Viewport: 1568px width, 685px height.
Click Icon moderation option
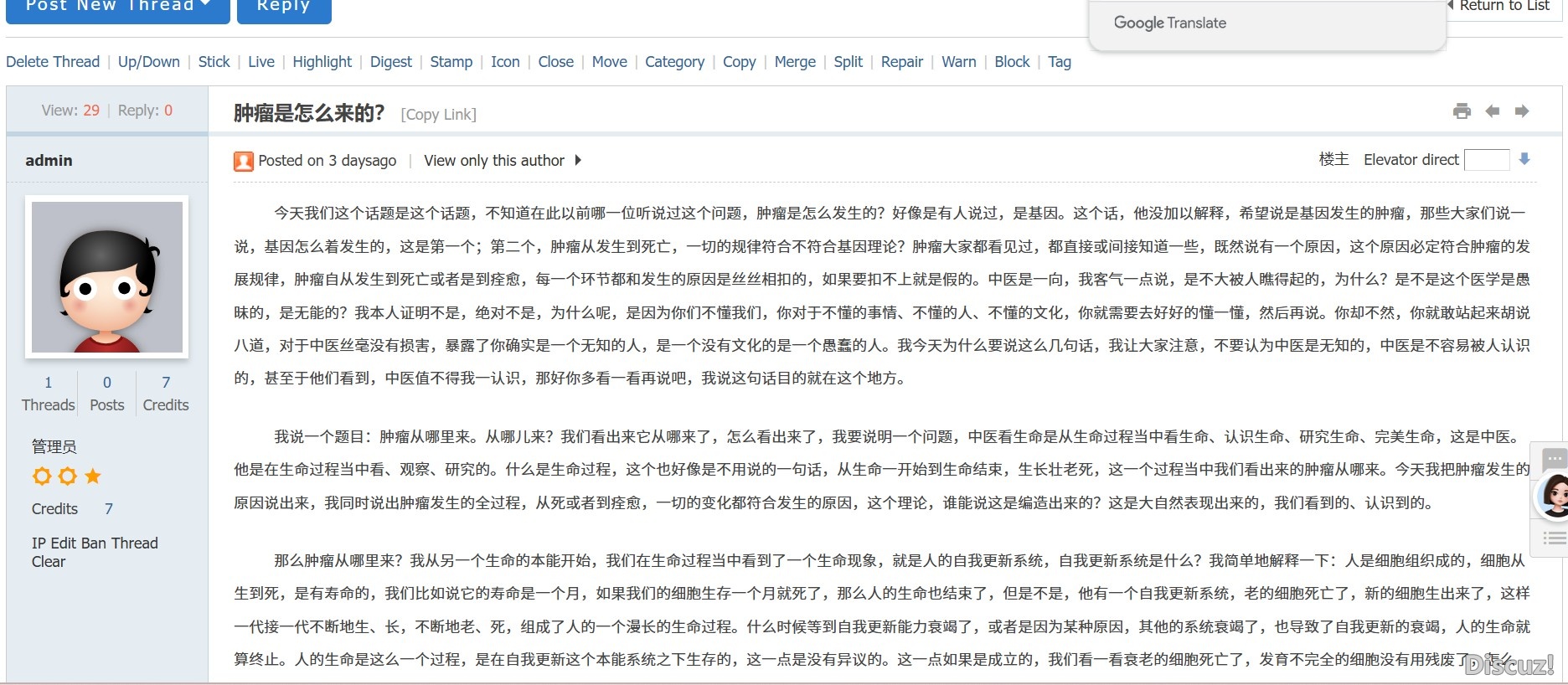click(x=505, y=62)
